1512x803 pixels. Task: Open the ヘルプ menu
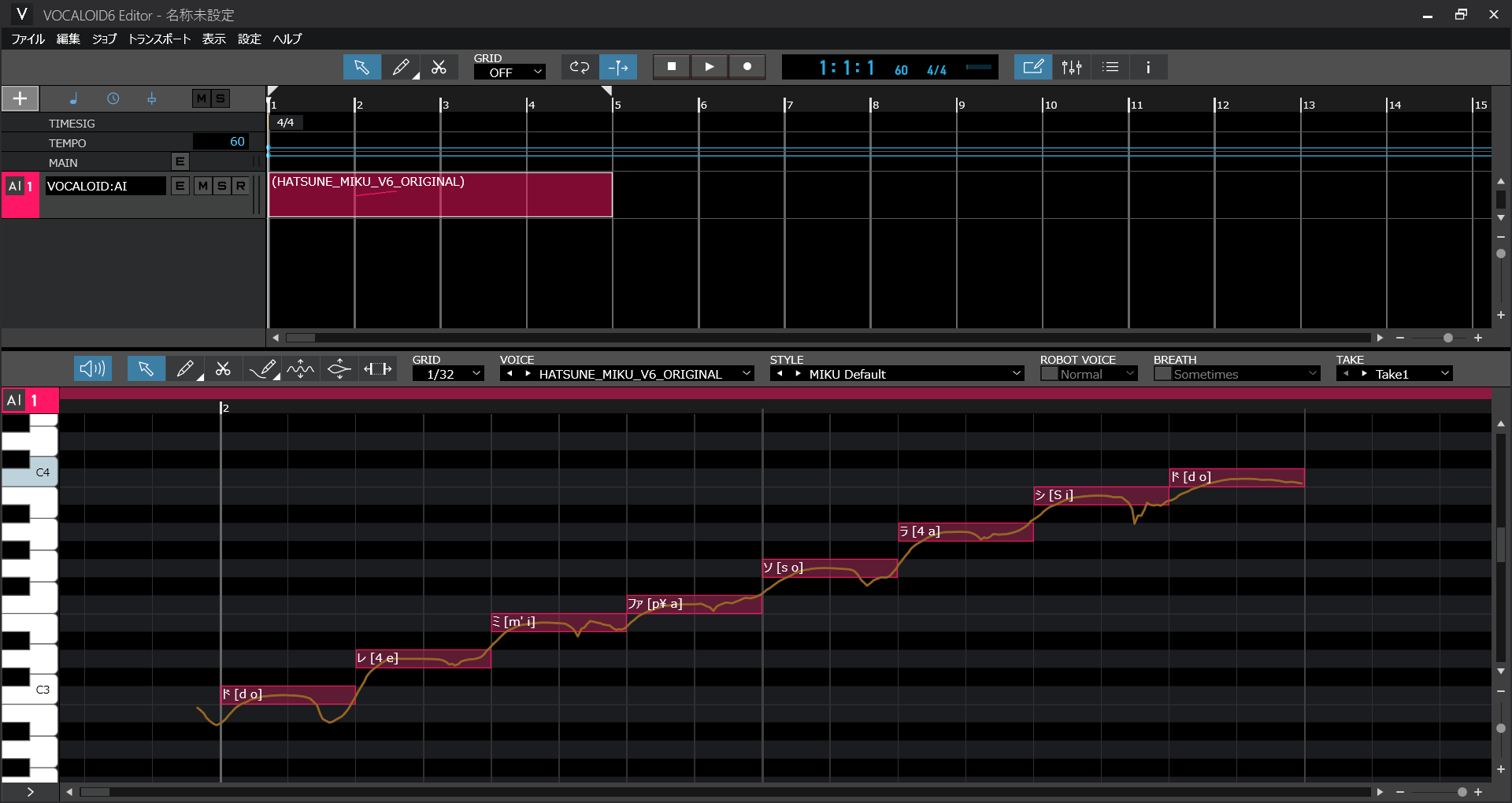[287, 39]
